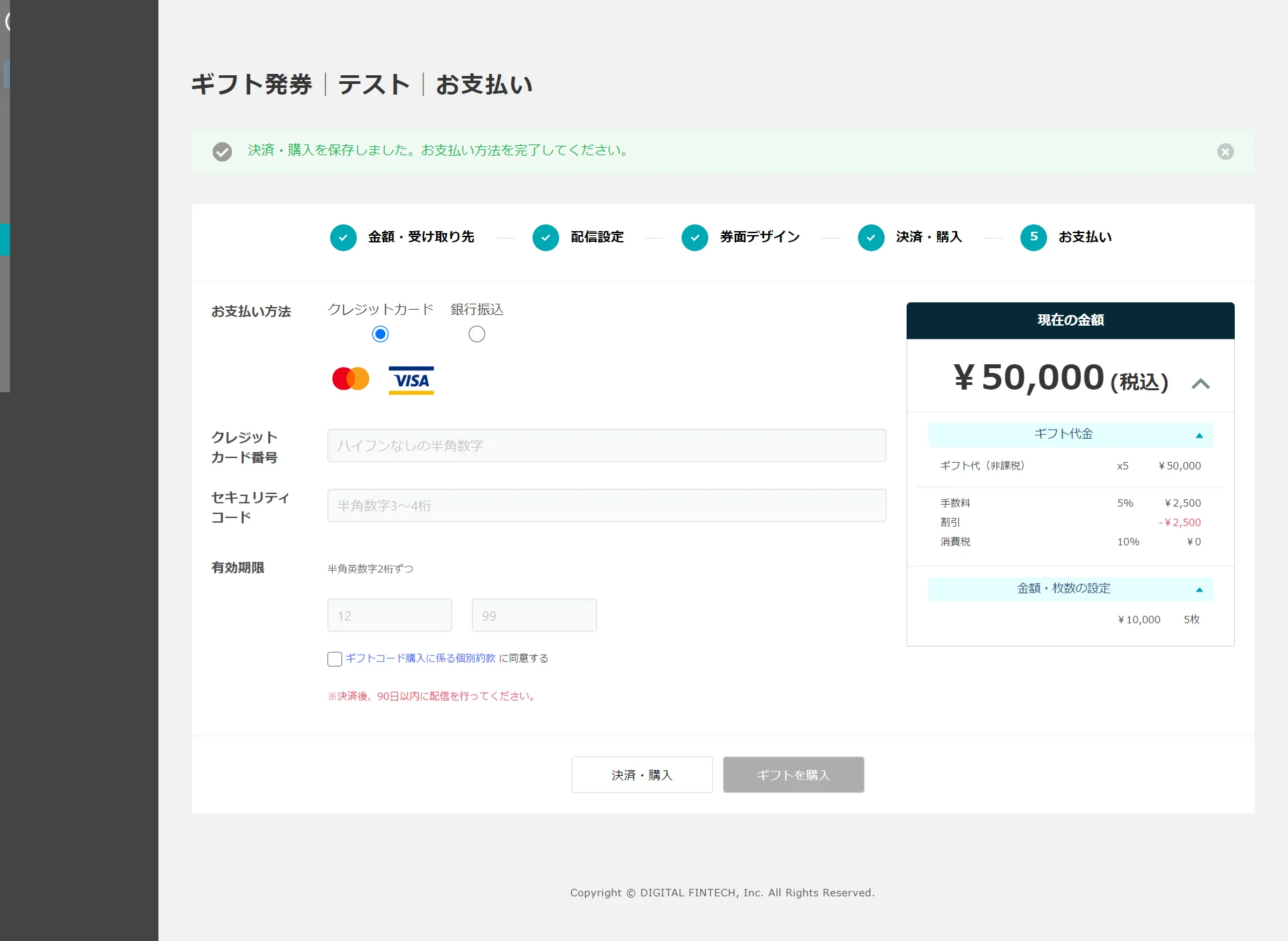This screenshot has width=1288, height=941.
Task: Click the step 5 お支払い circle
Action: pos(1034,238)
